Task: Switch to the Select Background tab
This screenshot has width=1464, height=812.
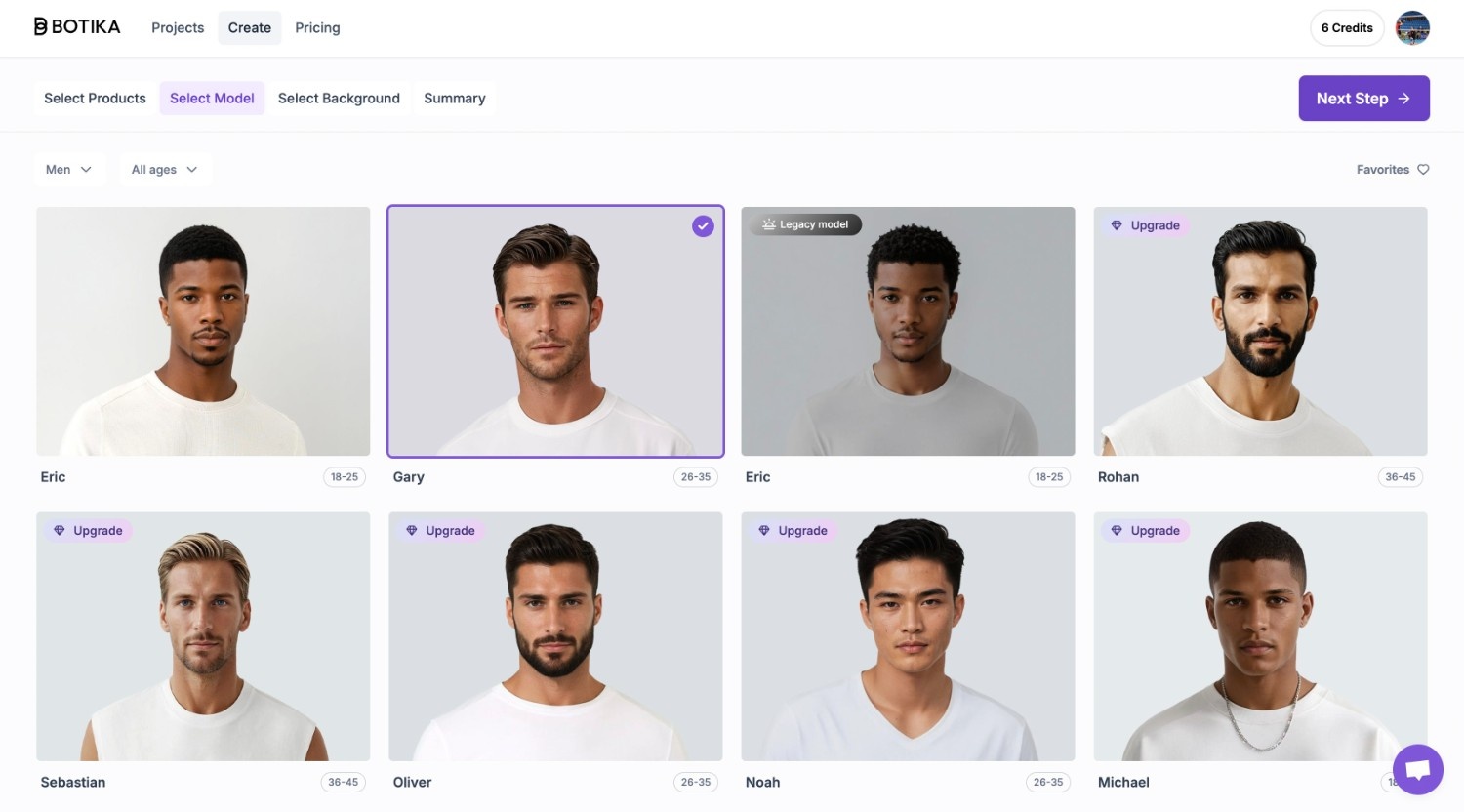Action: click(339, 99)
